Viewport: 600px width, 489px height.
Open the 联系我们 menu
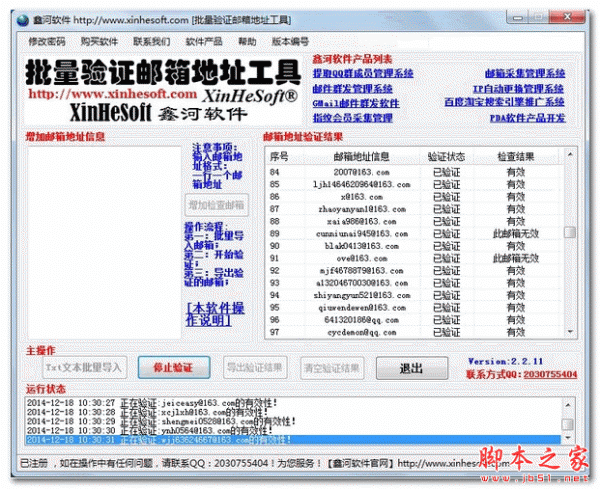point(152,41)
